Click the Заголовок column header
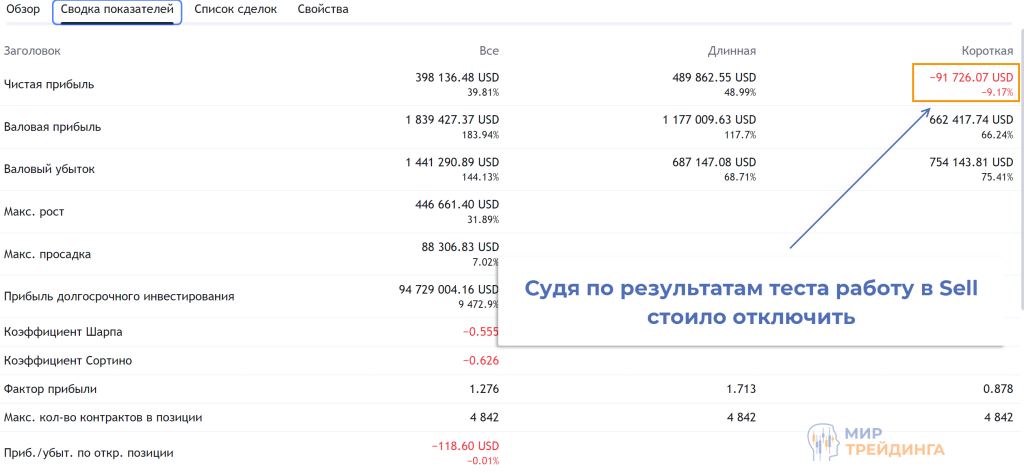The image size is (1024, 473). coord(32,51)
